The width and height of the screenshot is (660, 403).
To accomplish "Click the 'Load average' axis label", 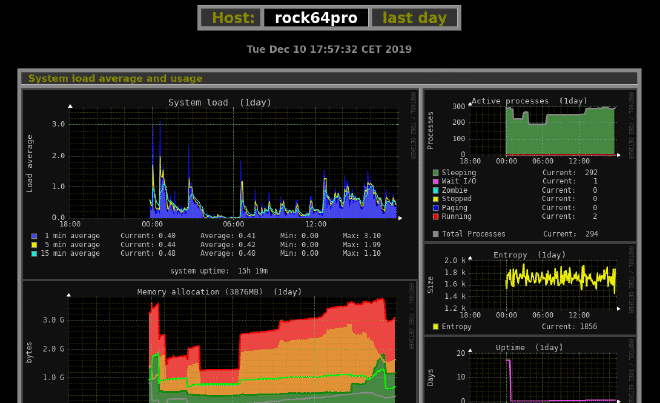I will pos(29,164).
